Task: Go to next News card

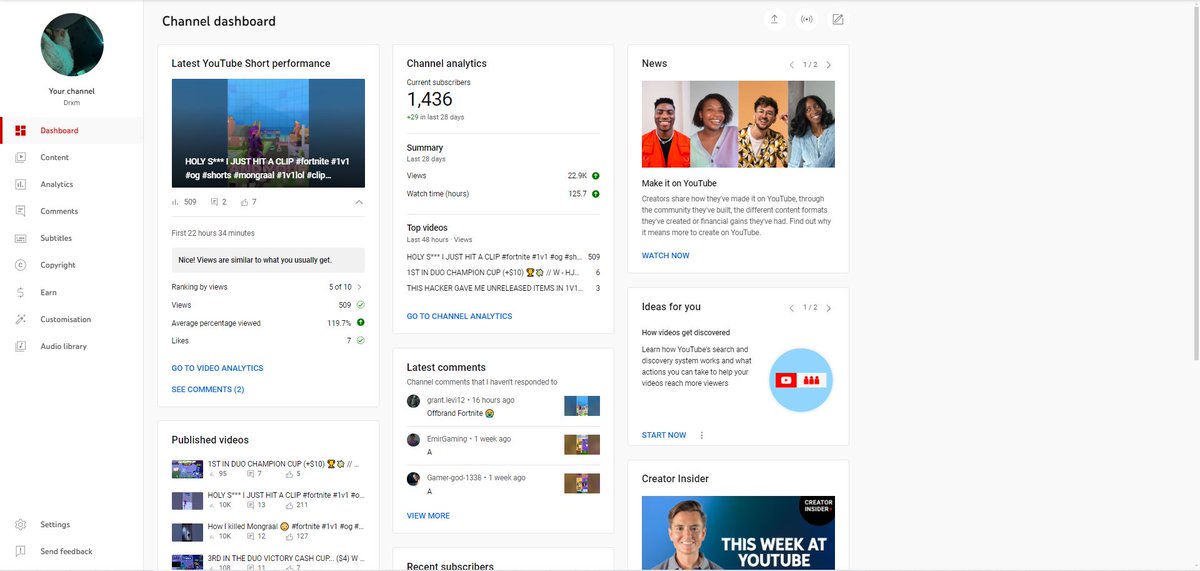Action: pos(829,65)
